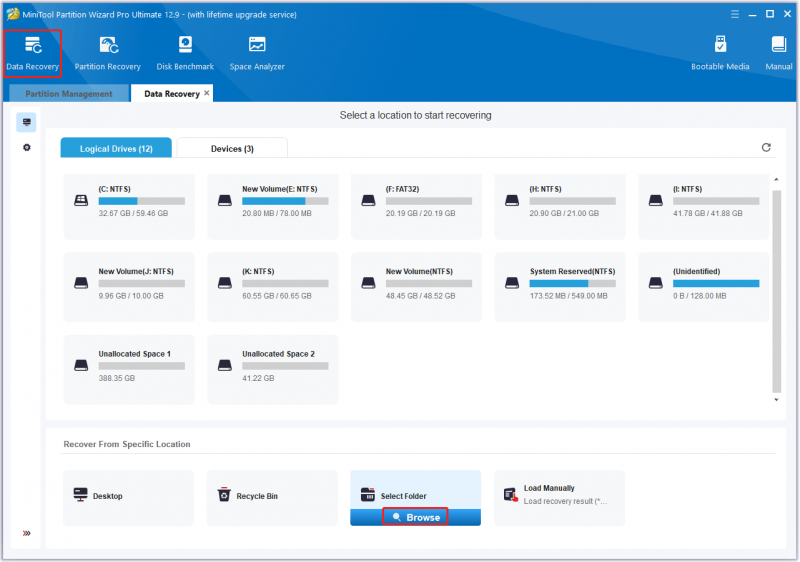Click the Recycle Bin icon
The width and height of the screenshot is (800, 562).
(224, 495)
